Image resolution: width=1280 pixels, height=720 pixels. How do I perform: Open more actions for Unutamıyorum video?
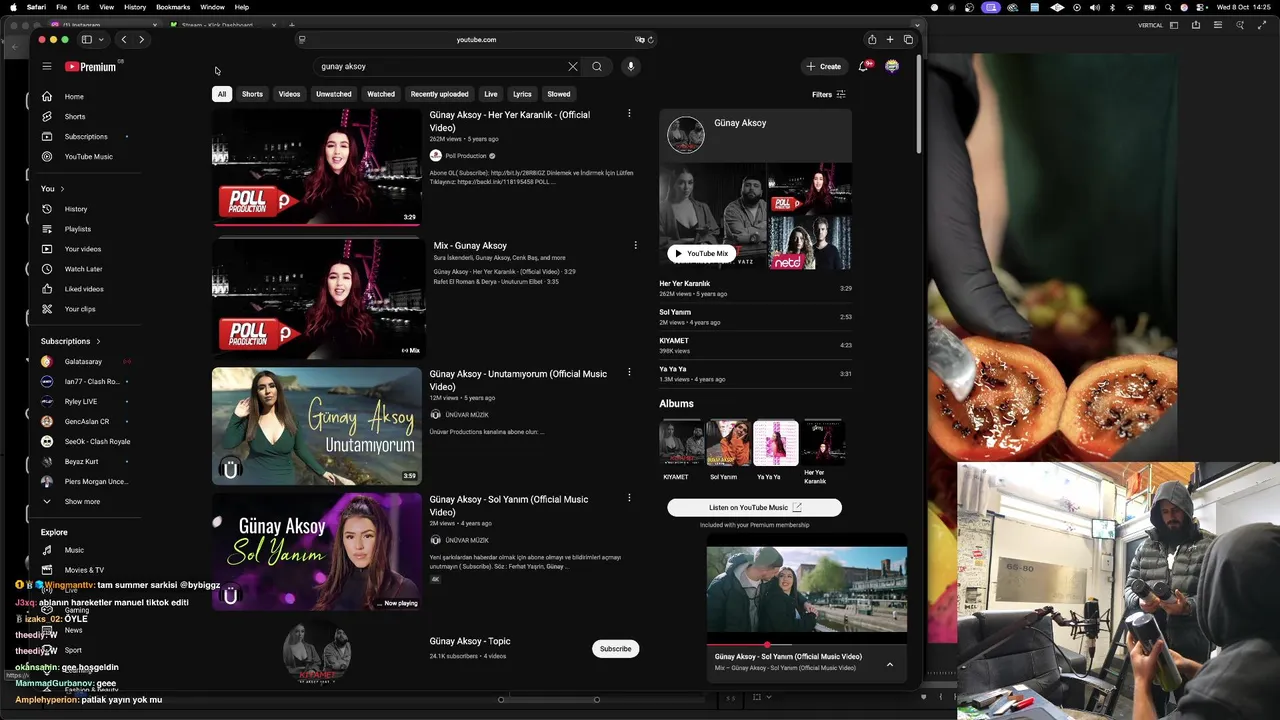(x=629, y=372)
